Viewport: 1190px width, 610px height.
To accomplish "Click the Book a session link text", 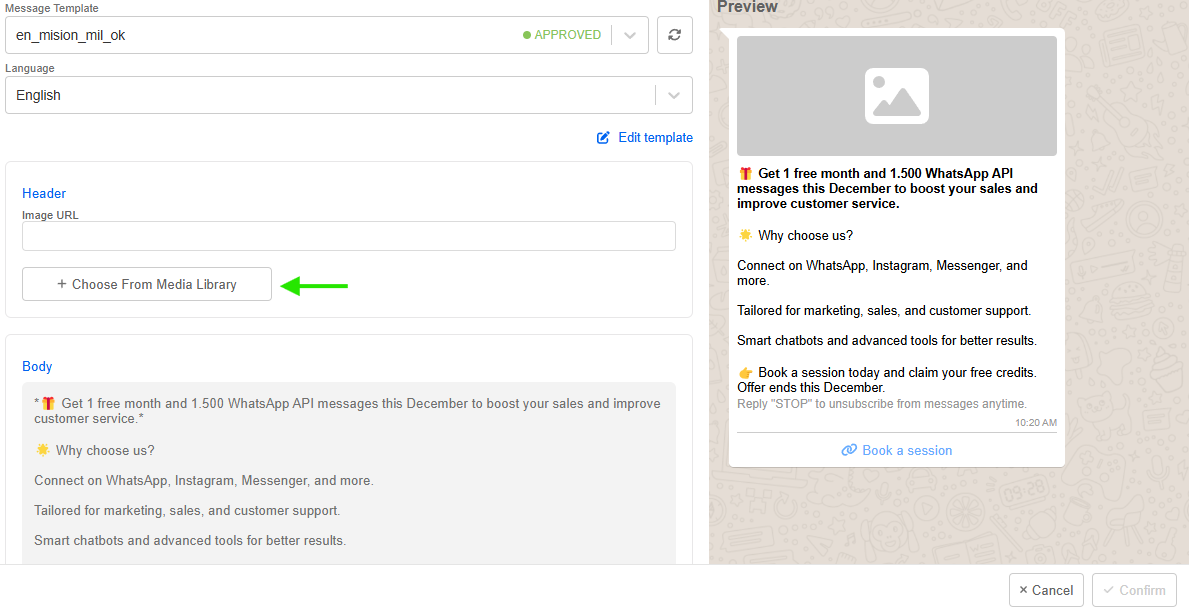I will click(907, 450).
